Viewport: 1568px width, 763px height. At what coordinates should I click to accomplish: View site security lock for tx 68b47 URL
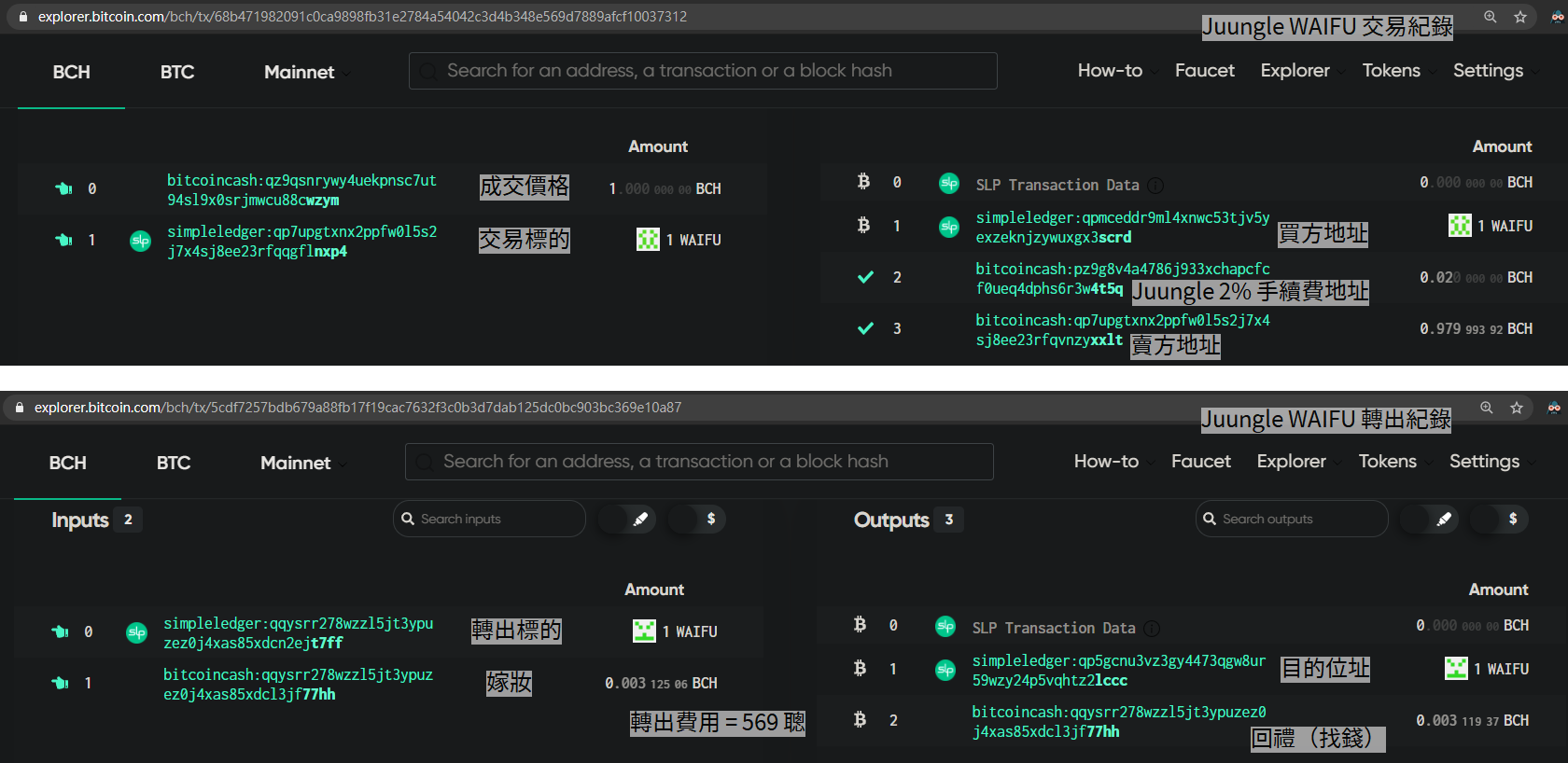23,17
